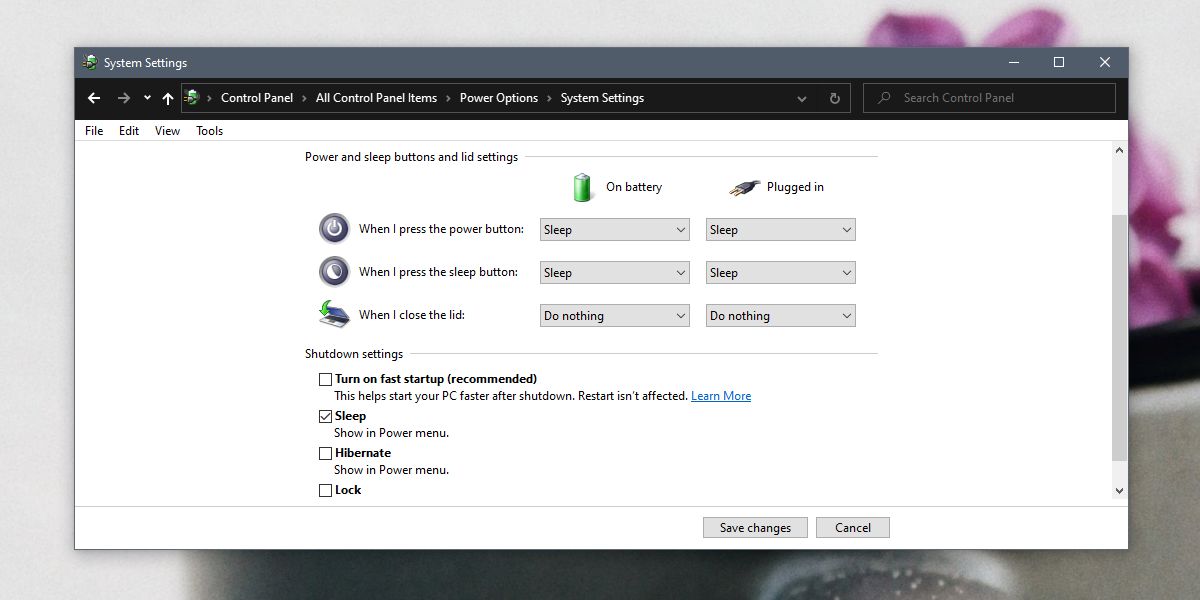Uncheck the Sleep power menu checkbox
This screenshot has height=600, width=1200.
tap(325, 416)
